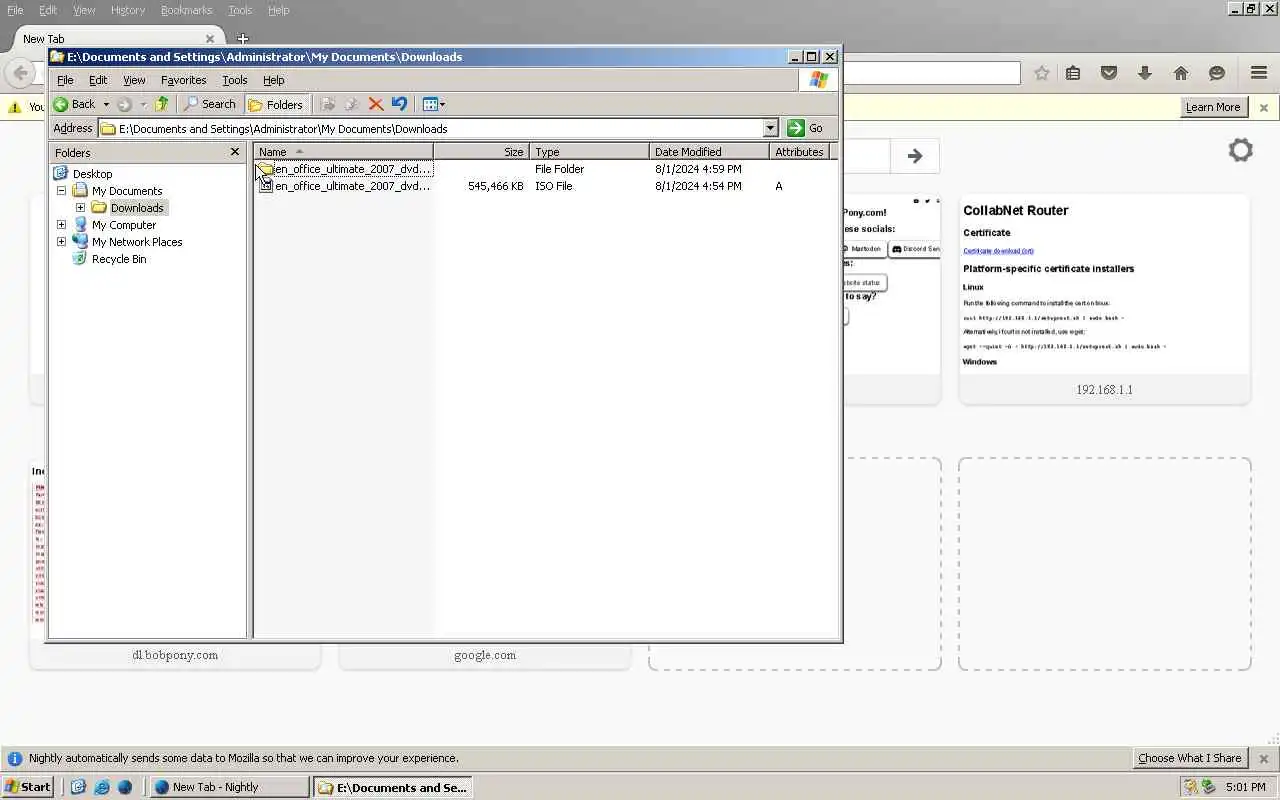Click the Learn More notification button

click(1212, 107)
